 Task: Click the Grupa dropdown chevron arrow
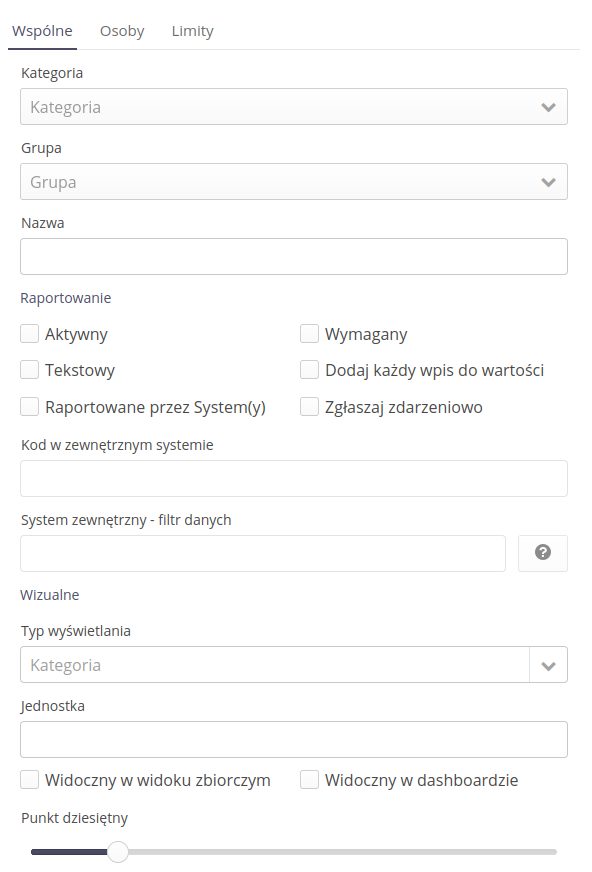548,182
